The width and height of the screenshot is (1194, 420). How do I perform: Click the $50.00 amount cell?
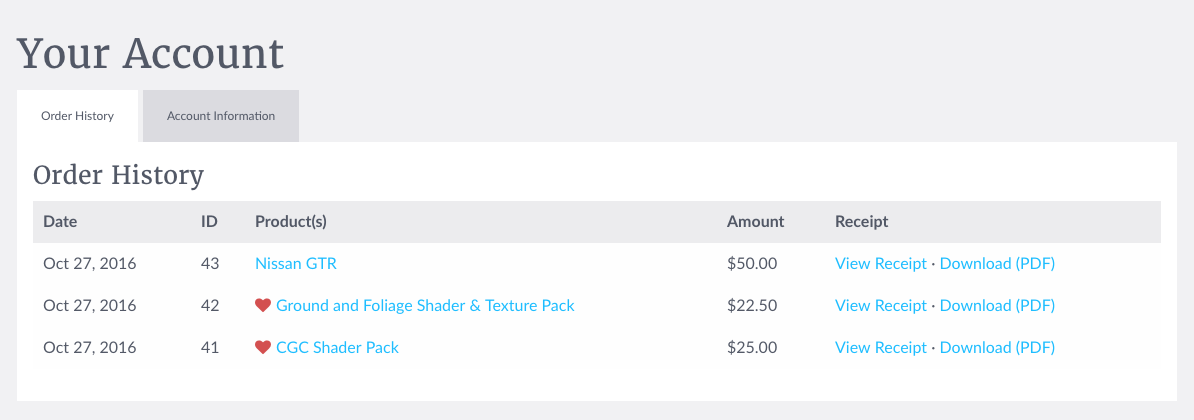coord(752,264)
